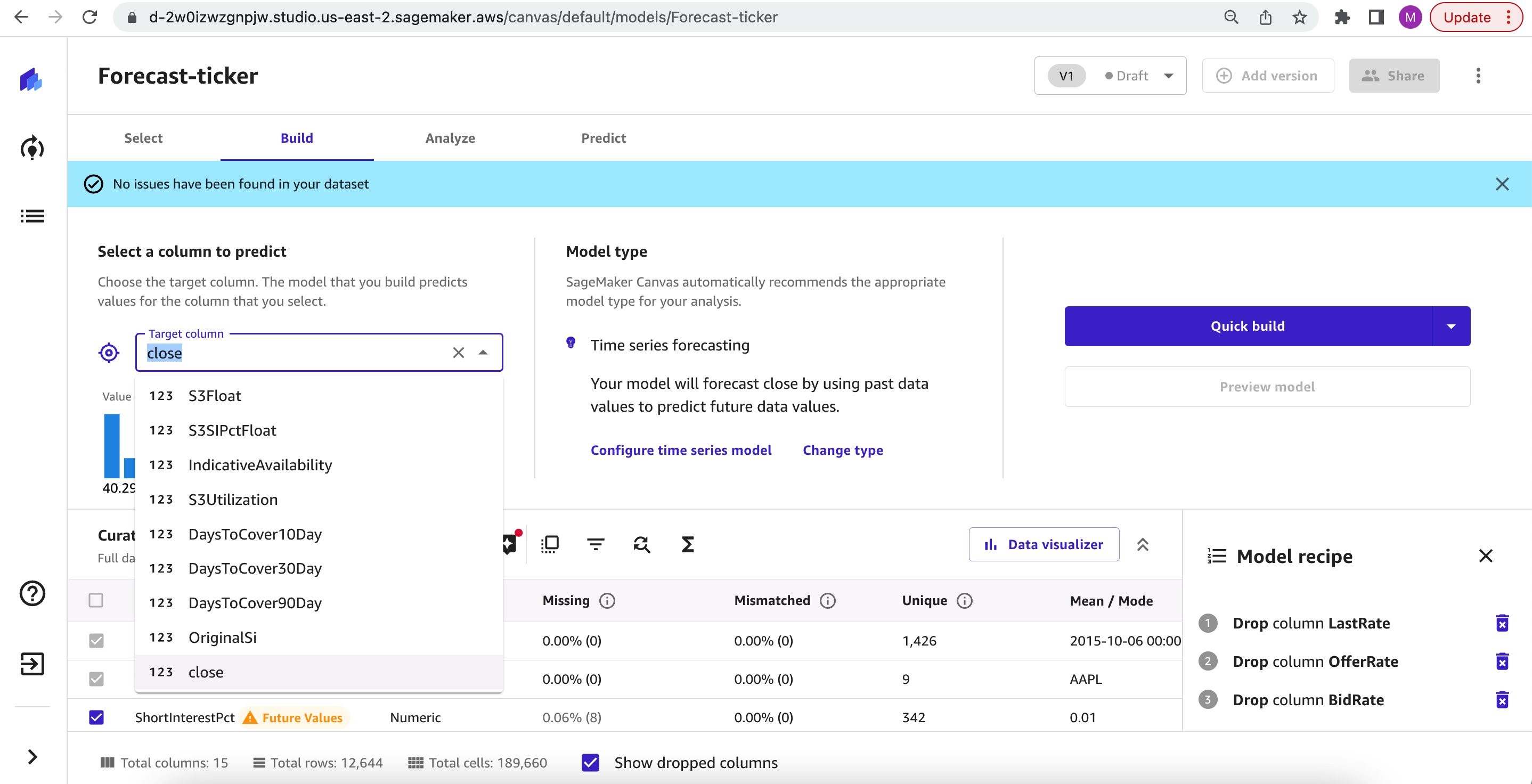Click the replace/search refresh toolbar icon
This screenshot has height=784, width=1532.
(x=642, y=544)
